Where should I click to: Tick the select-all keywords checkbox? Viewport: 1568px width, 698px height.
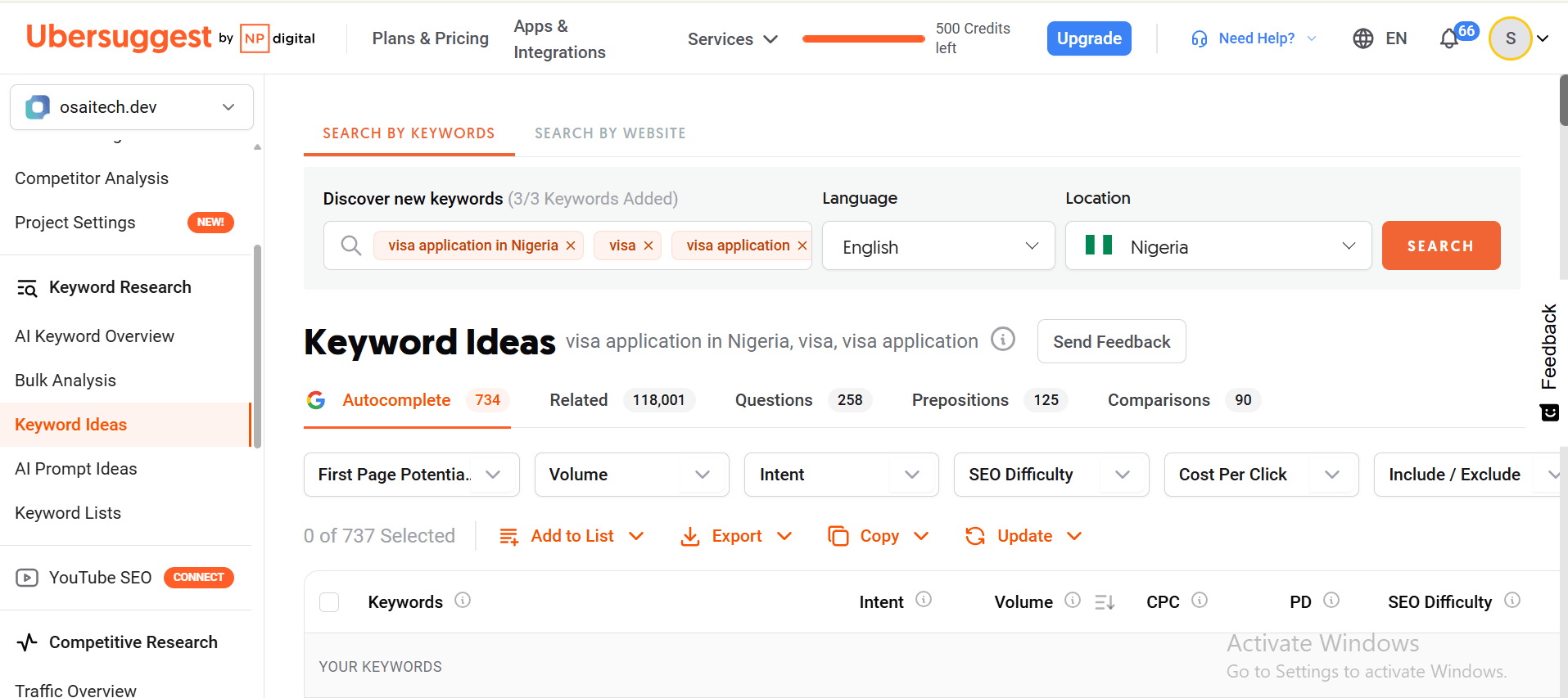coord(329,602)
